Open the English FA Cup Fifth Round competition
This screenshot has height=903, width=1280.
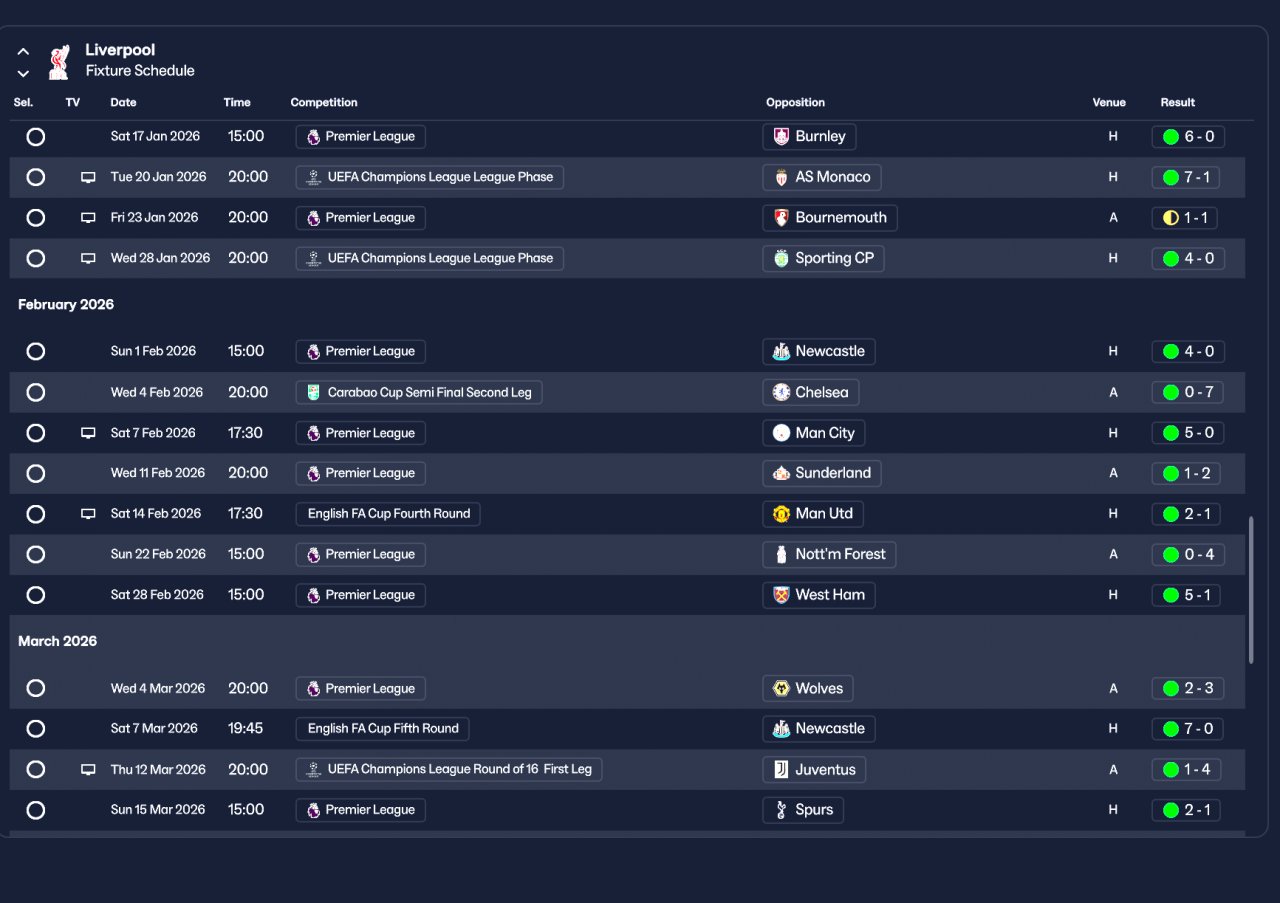[382, 729]
